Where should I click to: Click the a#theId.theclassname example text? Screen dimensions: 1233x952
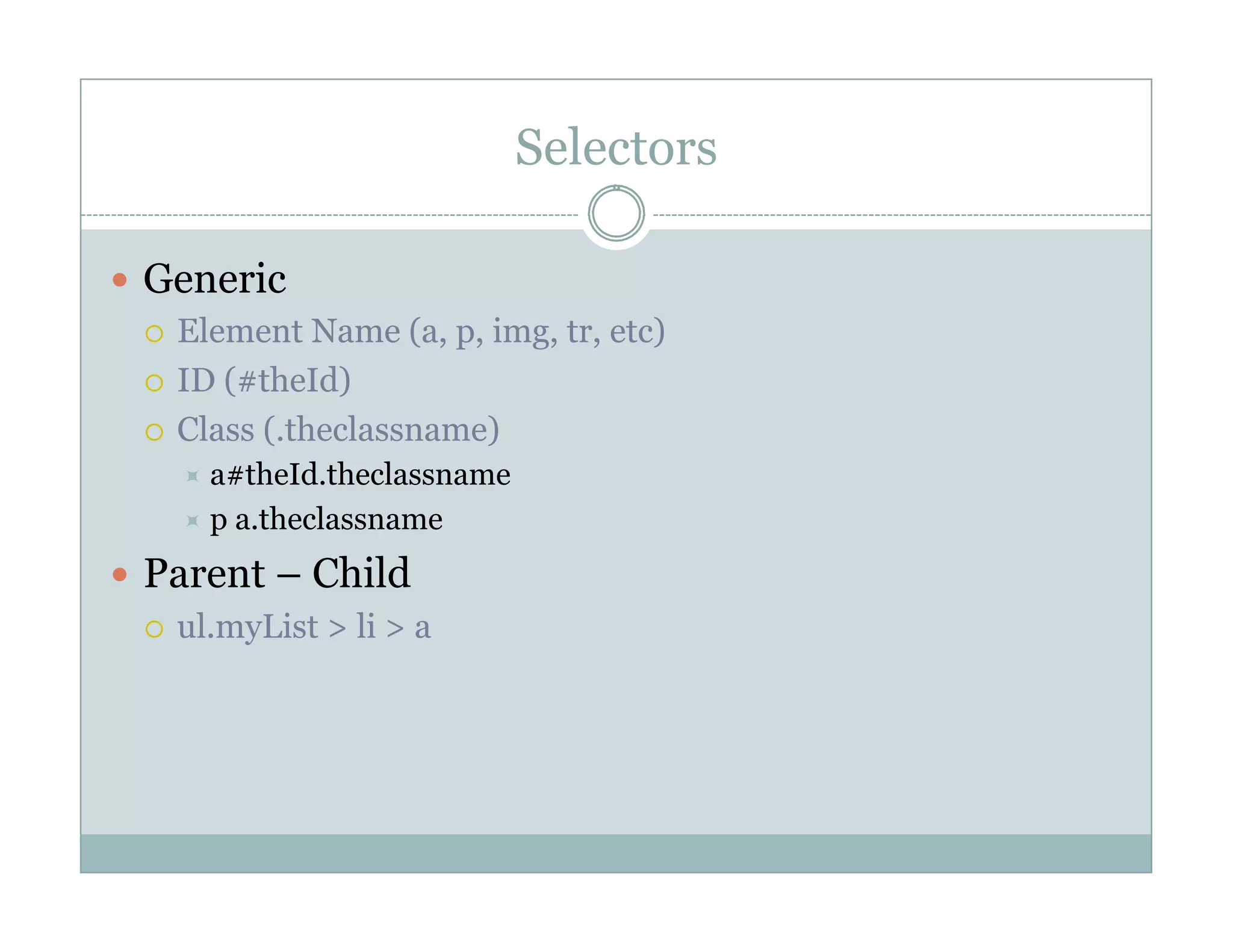[360, 474]
